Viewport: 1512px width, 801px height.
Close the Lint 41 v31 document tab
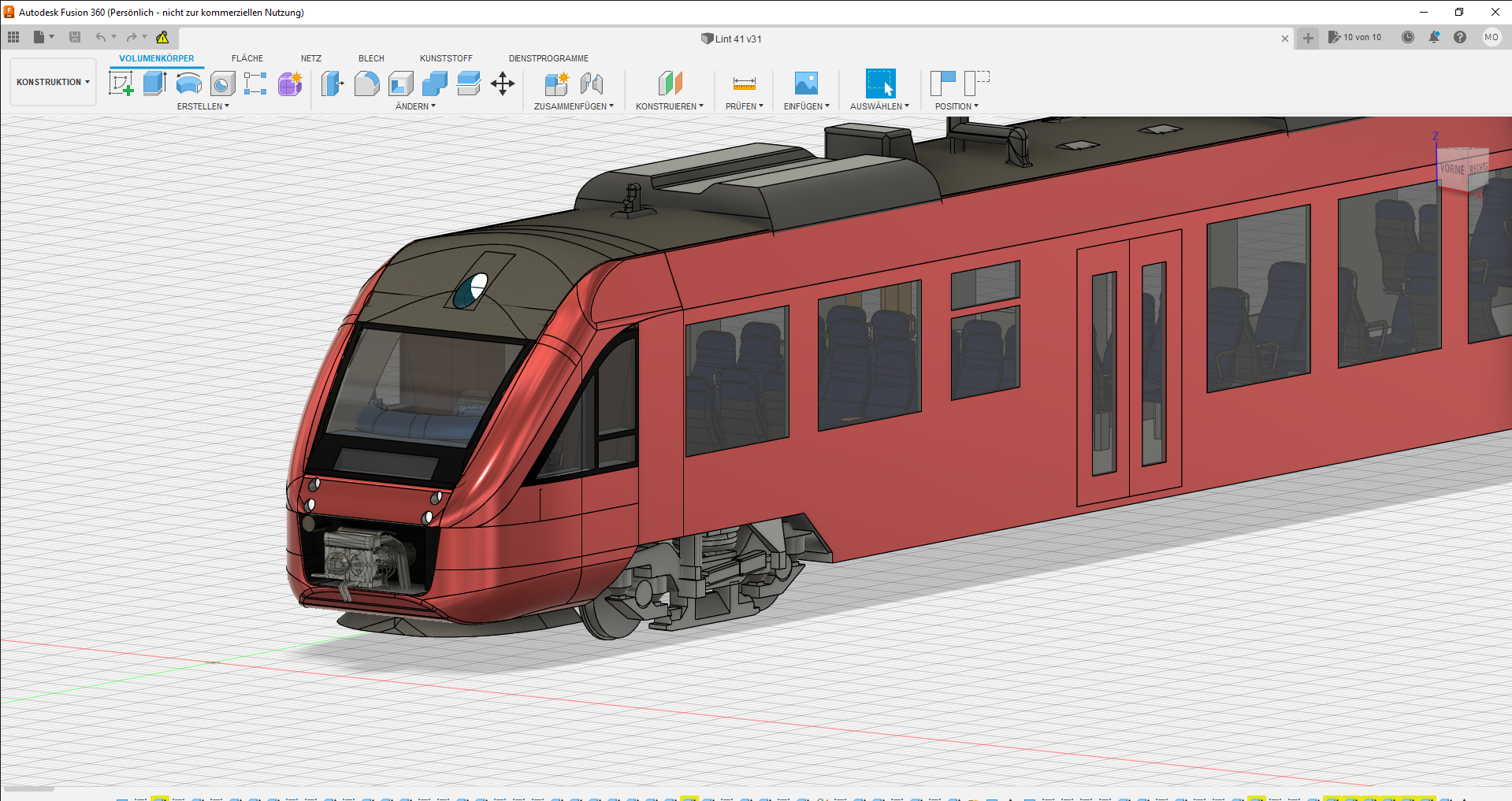coord(1285,39)
